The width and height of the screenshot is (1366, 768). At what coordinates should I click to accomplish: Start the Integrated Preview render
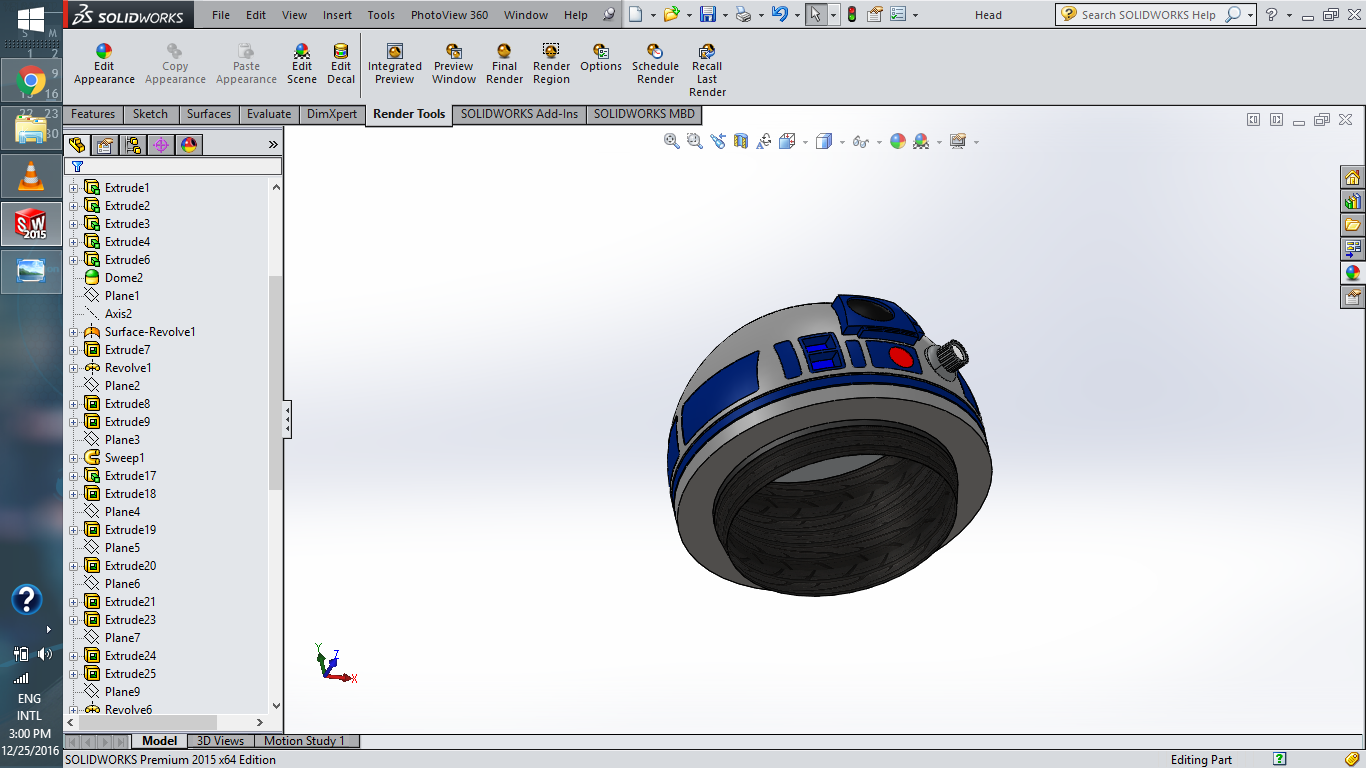click(395, 65)
